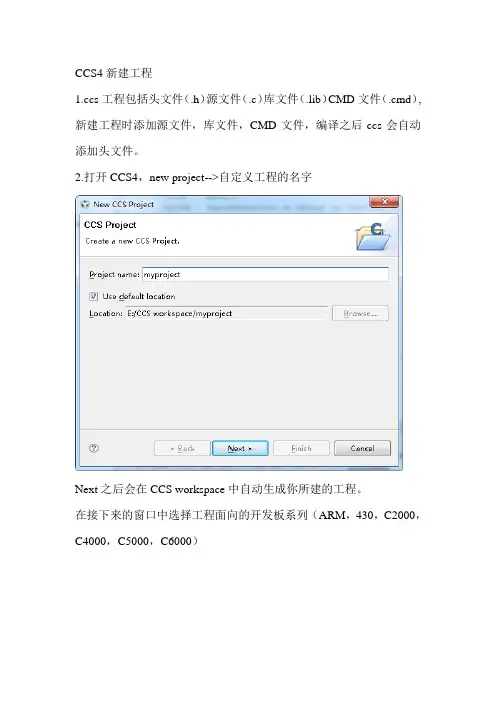Click the Next 之后会在 CCS workspace sentence
This screenshot has height=702, width=496.
218,489
